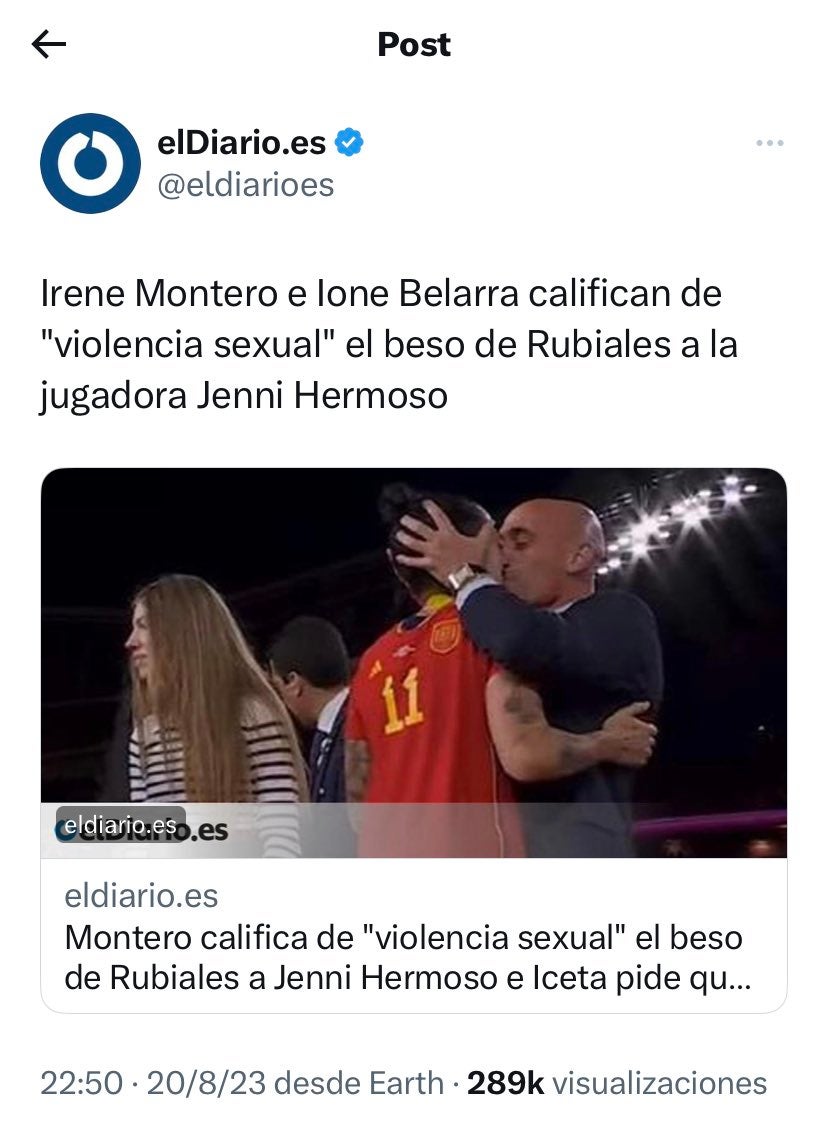Open elDiario.es profile avatar
The image size is (828, 1122).
click(x=90, y=163)
